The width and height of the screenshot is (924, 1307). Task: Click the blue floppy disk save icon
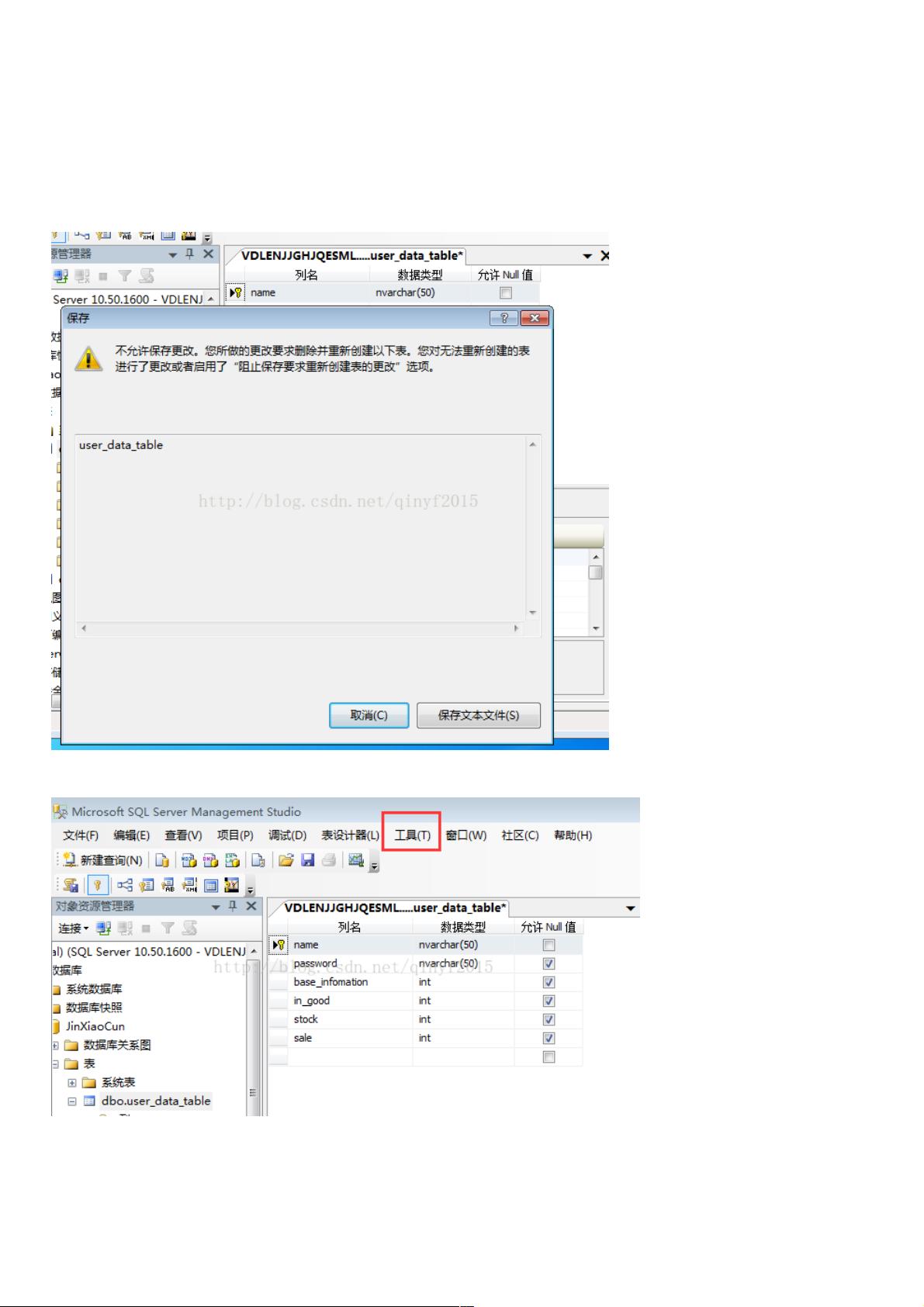(x=307, y=860)
